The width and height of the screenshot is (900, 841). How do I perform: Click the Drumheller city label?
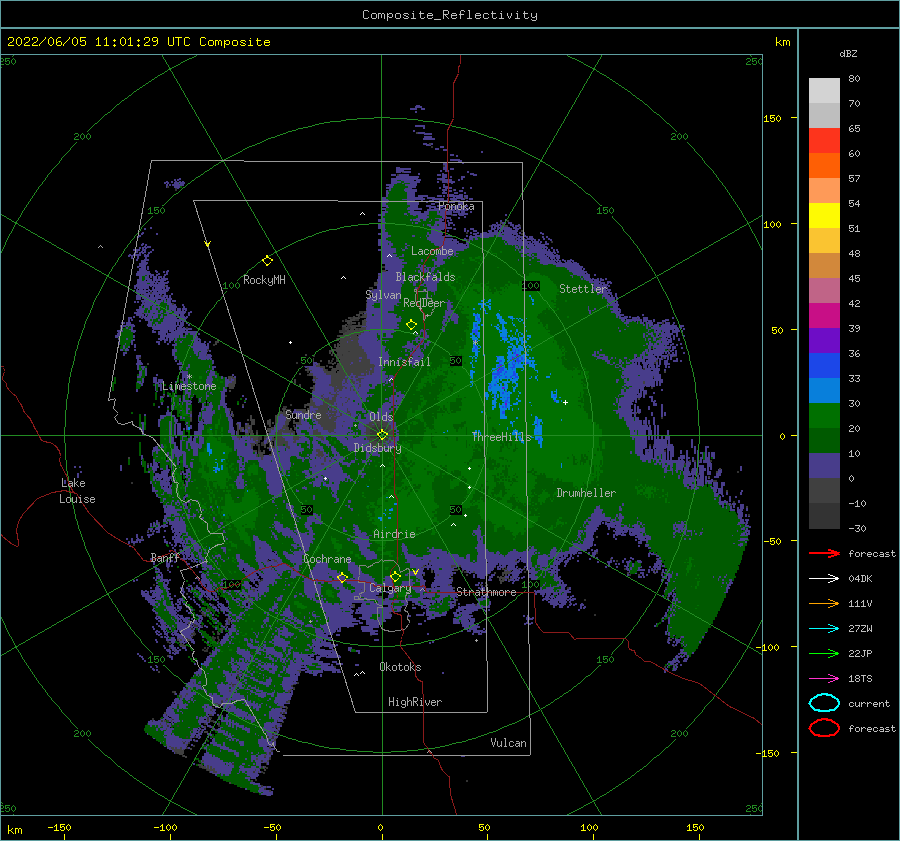tap(586, 493)
